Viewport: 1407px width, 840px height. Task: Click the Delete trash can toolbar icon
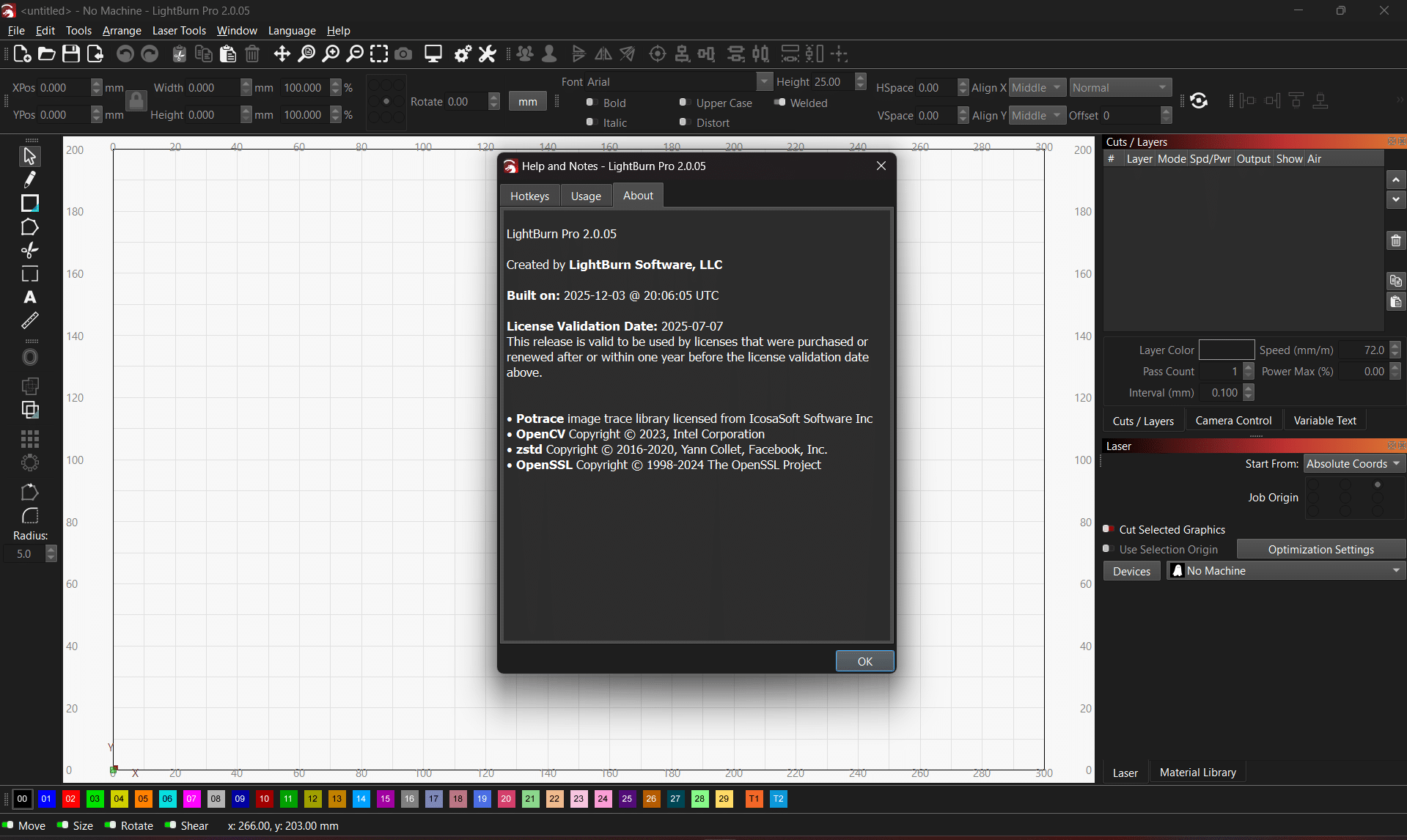pos(252,54)
